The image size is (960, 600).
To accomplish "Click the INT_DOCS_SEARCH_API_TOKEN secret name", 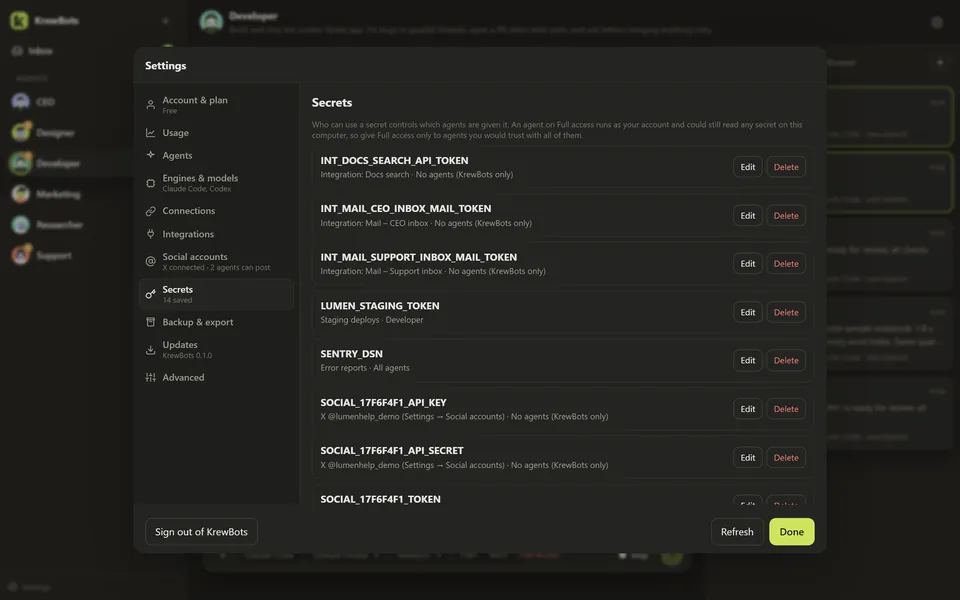I will click(394, 160).
